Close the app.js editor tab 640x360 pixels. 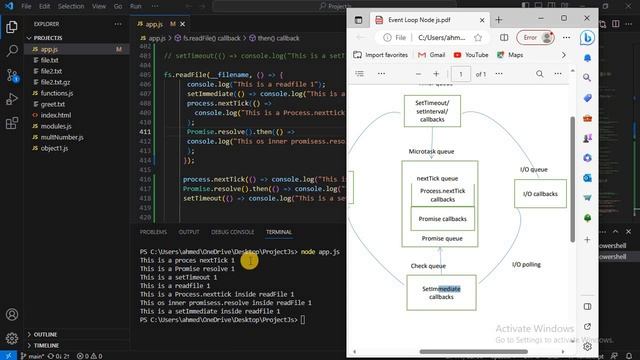coord(182,24)
